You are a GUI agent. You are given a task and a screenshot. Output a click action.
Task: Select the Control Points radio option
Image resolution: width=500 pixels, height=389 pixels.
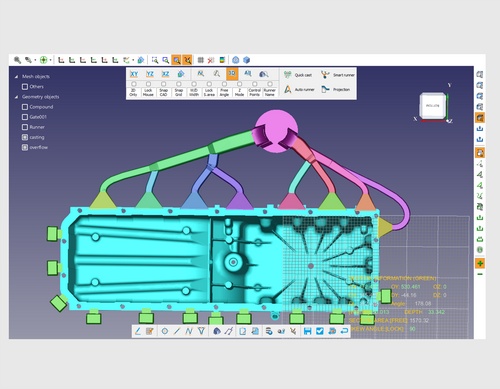coord(255,84)
